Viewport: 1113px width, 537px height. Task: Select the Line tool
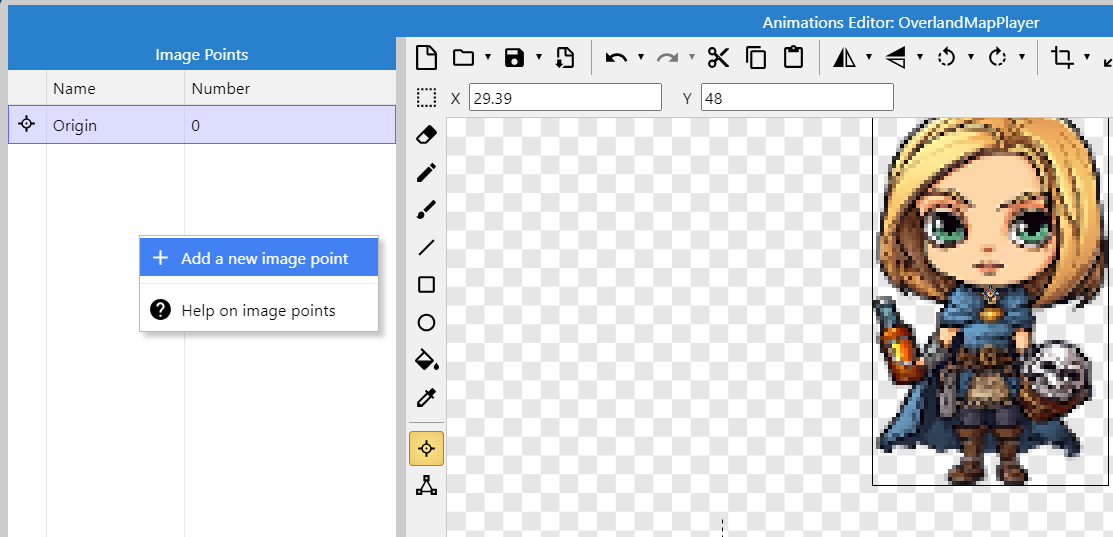(x=426, y=247)
